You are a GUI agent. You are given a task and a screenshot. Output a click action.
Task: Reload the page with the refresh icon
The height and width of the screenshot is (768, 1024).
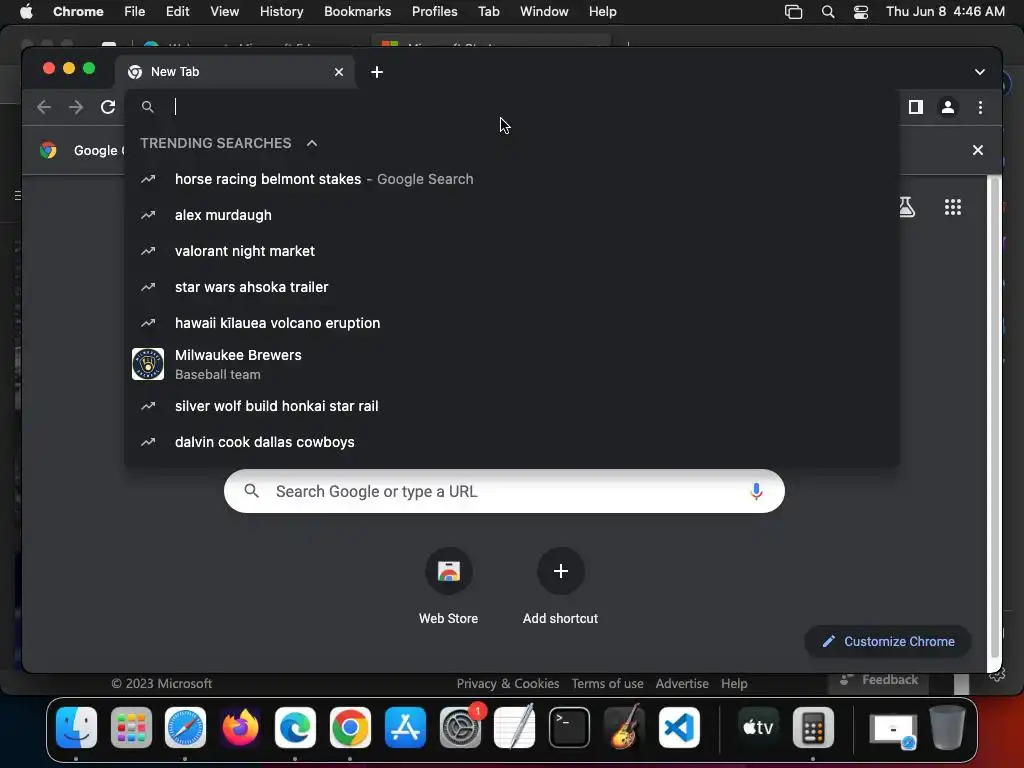pyautogui.click(x=108, y=107)
